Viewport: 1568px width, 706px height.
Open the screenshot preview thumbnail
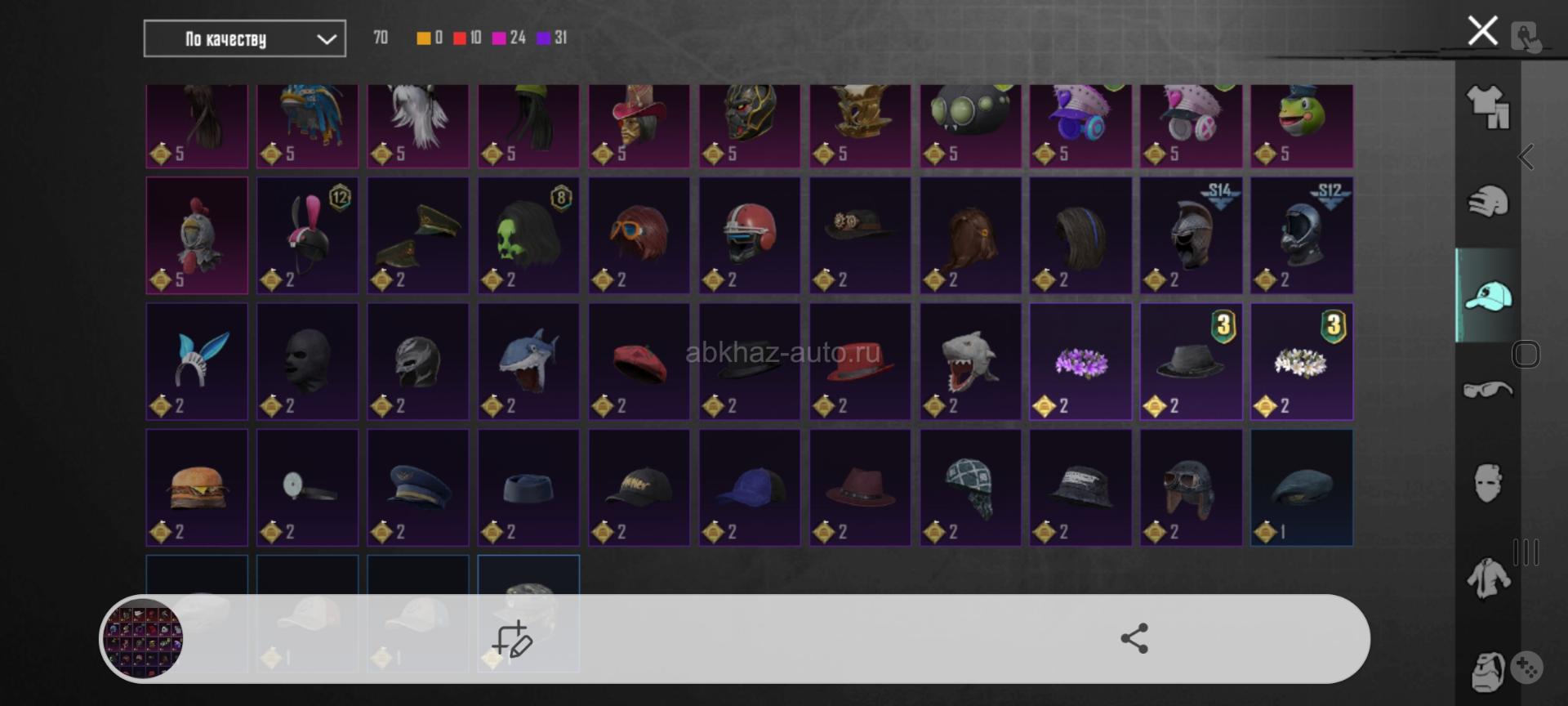pos(143,639)
